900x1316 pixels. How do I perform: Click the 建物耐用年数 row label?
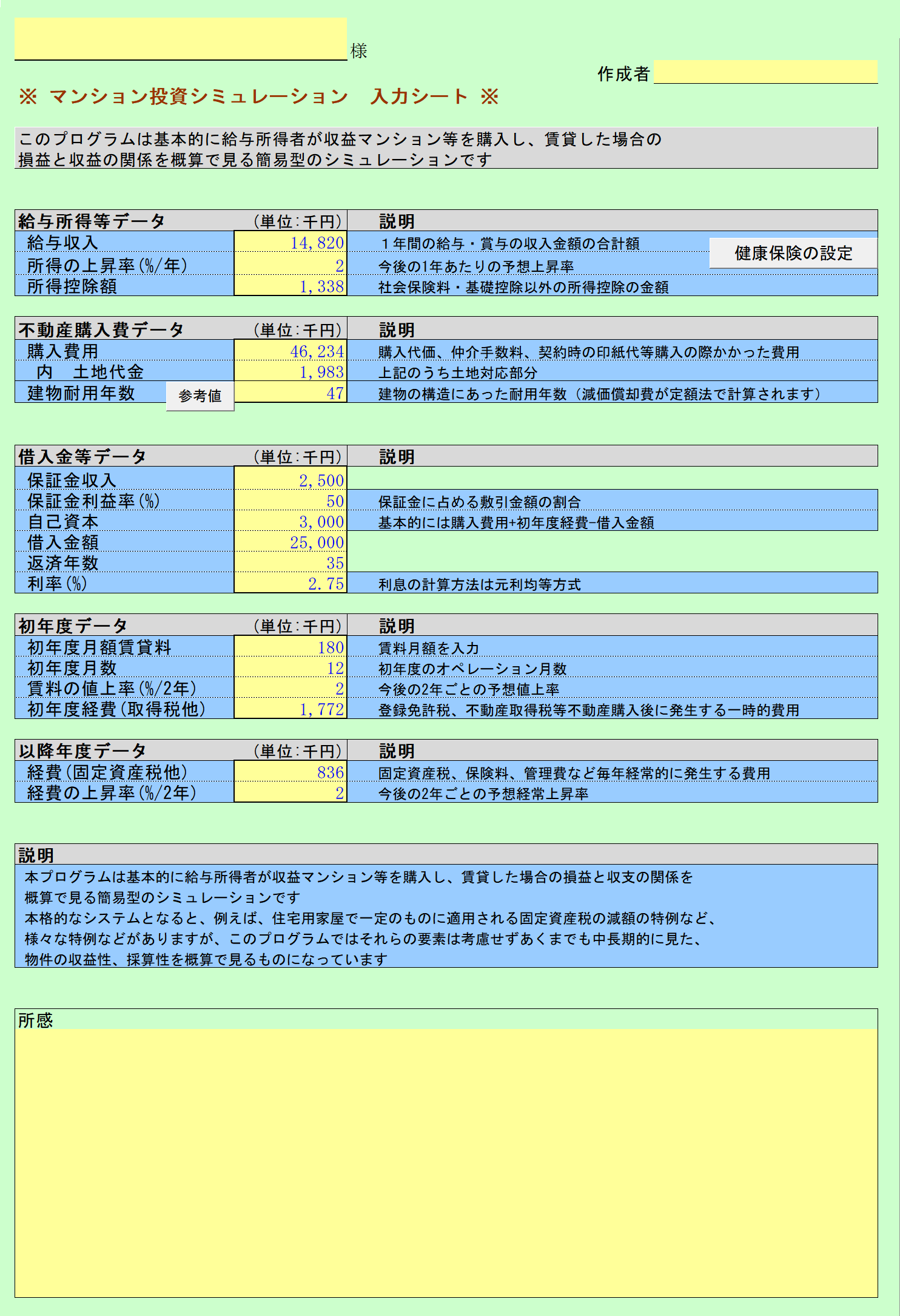click(x=81, y=393)
